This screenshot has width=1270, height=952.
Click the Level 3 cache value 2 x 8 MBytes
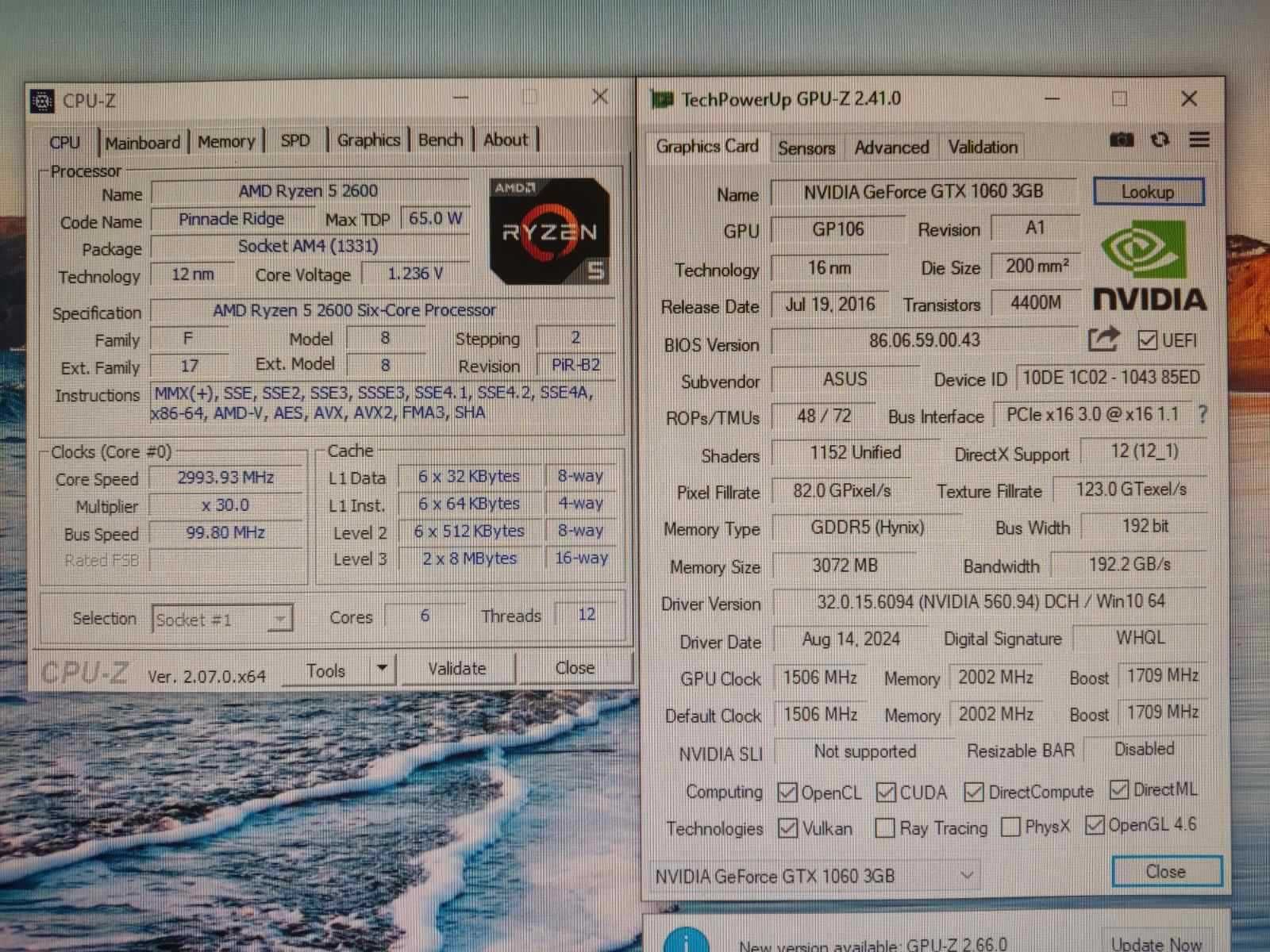[x=469, y=559]
